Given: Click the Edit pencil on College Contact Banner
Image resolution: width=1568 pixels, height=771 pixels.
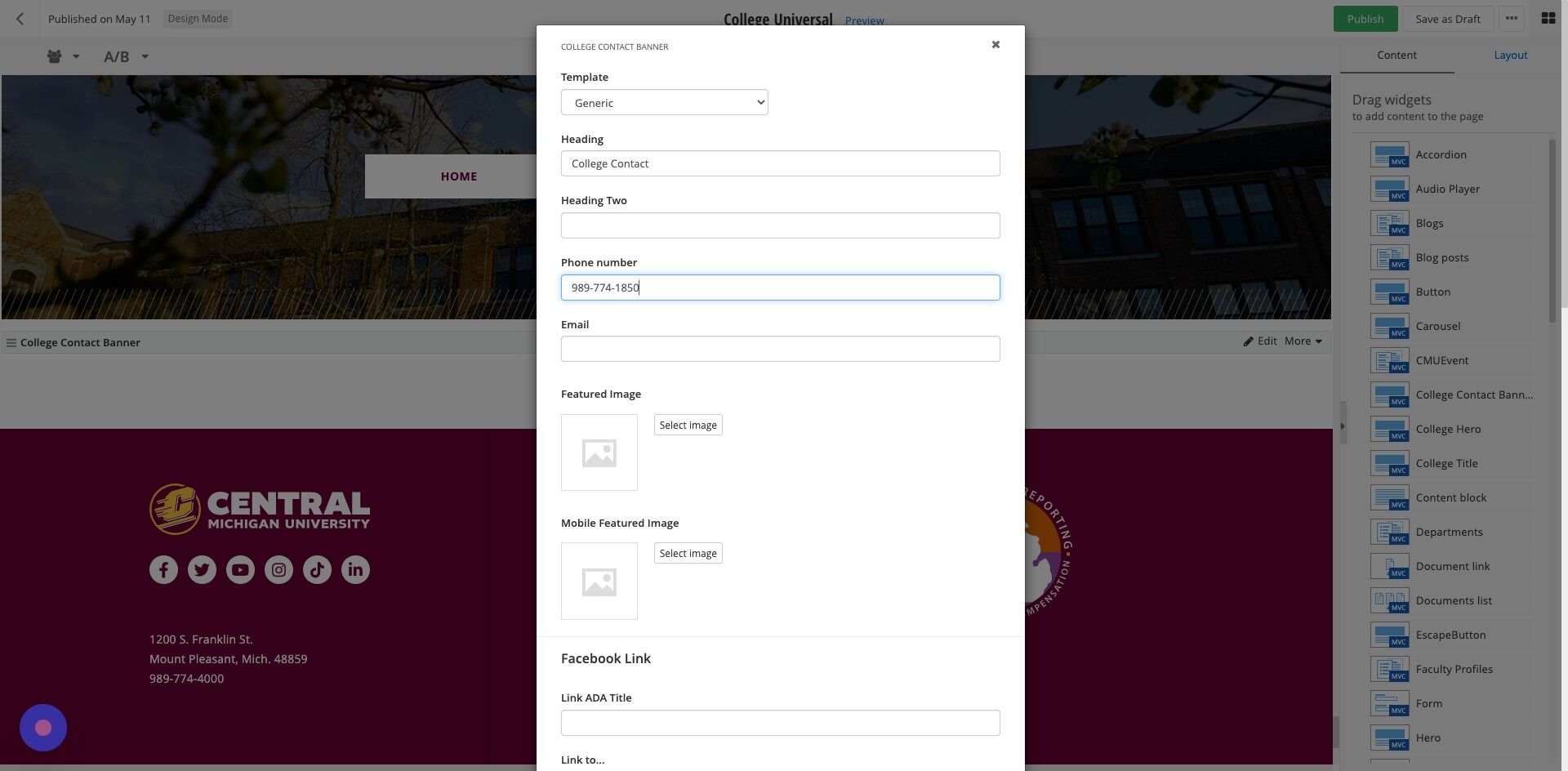Looking at the screenshot, I should pos(1260,341).
